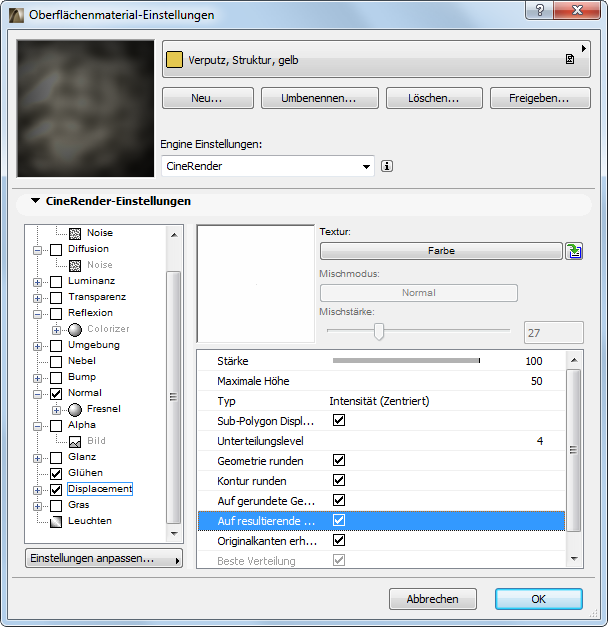608x627 pixels.
Task: Toggle Sub-Polygon Displacement checkbox
Action: [x=339, y=420]
